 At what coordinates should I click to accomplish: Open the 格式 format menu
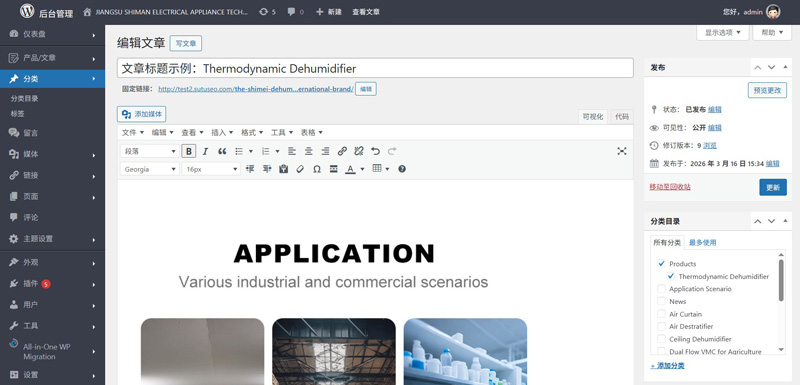pos(252,133)
